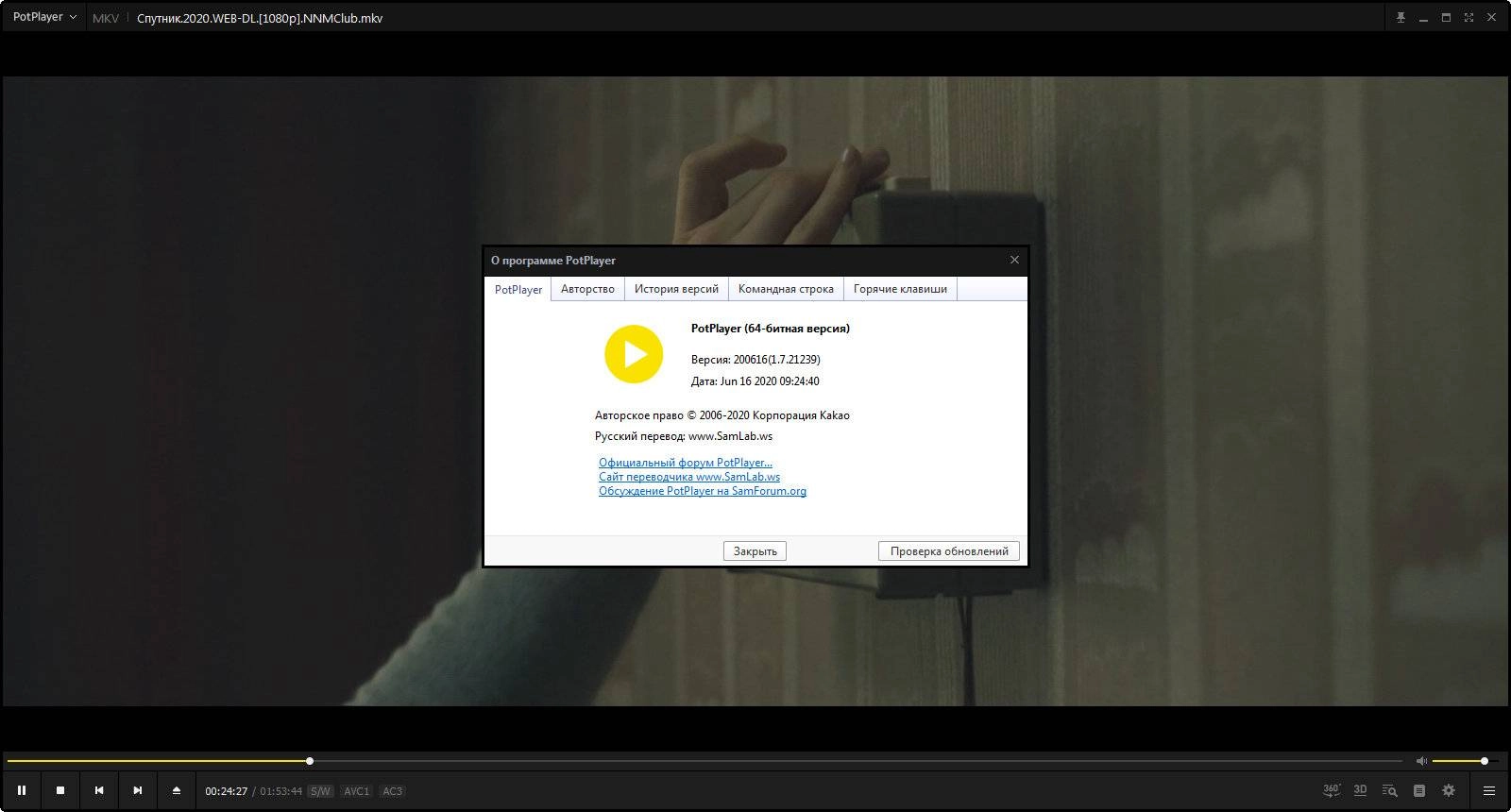Open the chapter list icon
The height and width of the screenshot is (812, 1511).
click(1419, 790)
